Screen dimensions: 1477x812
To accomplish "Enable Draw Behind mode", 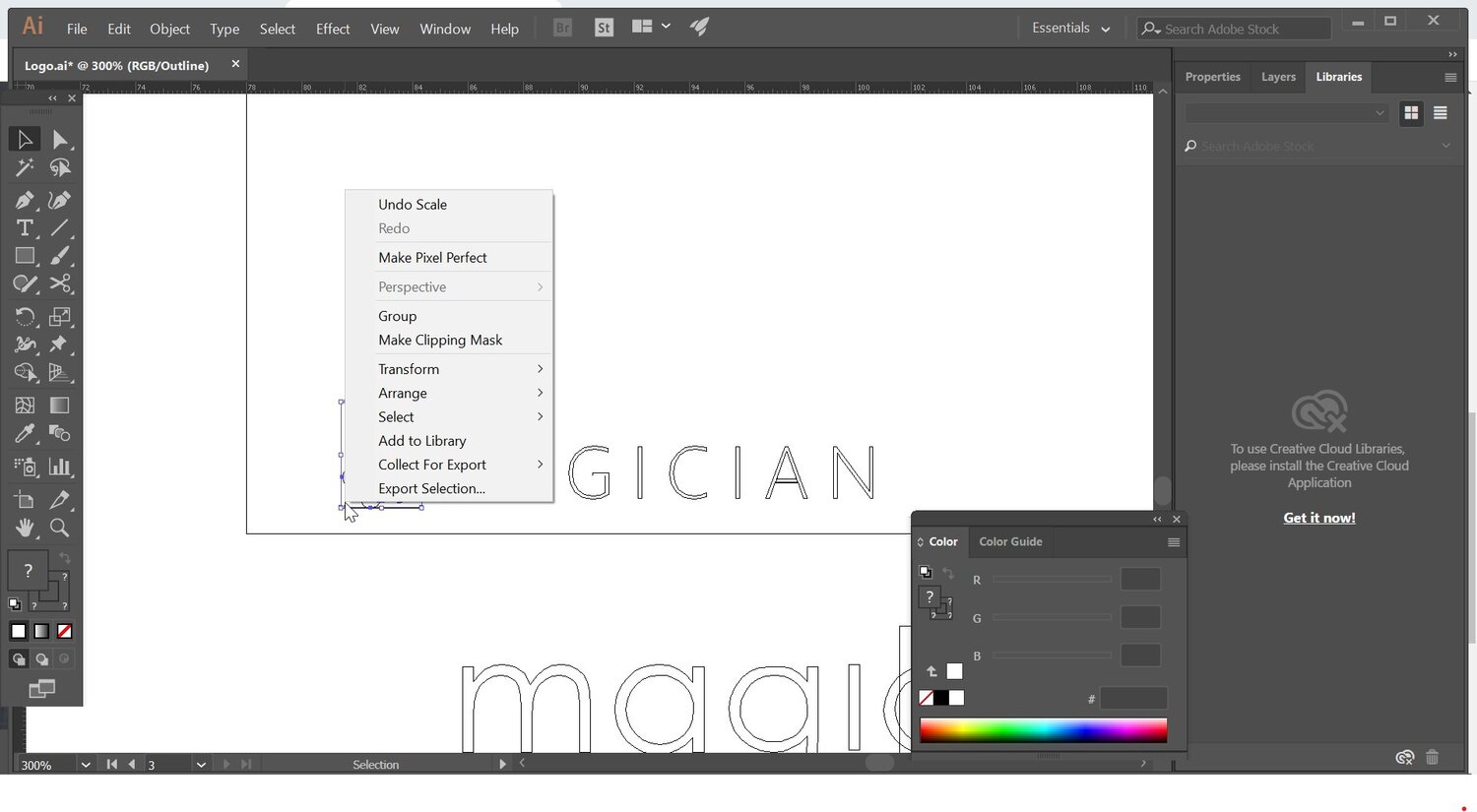I will [x=41, y=659].
